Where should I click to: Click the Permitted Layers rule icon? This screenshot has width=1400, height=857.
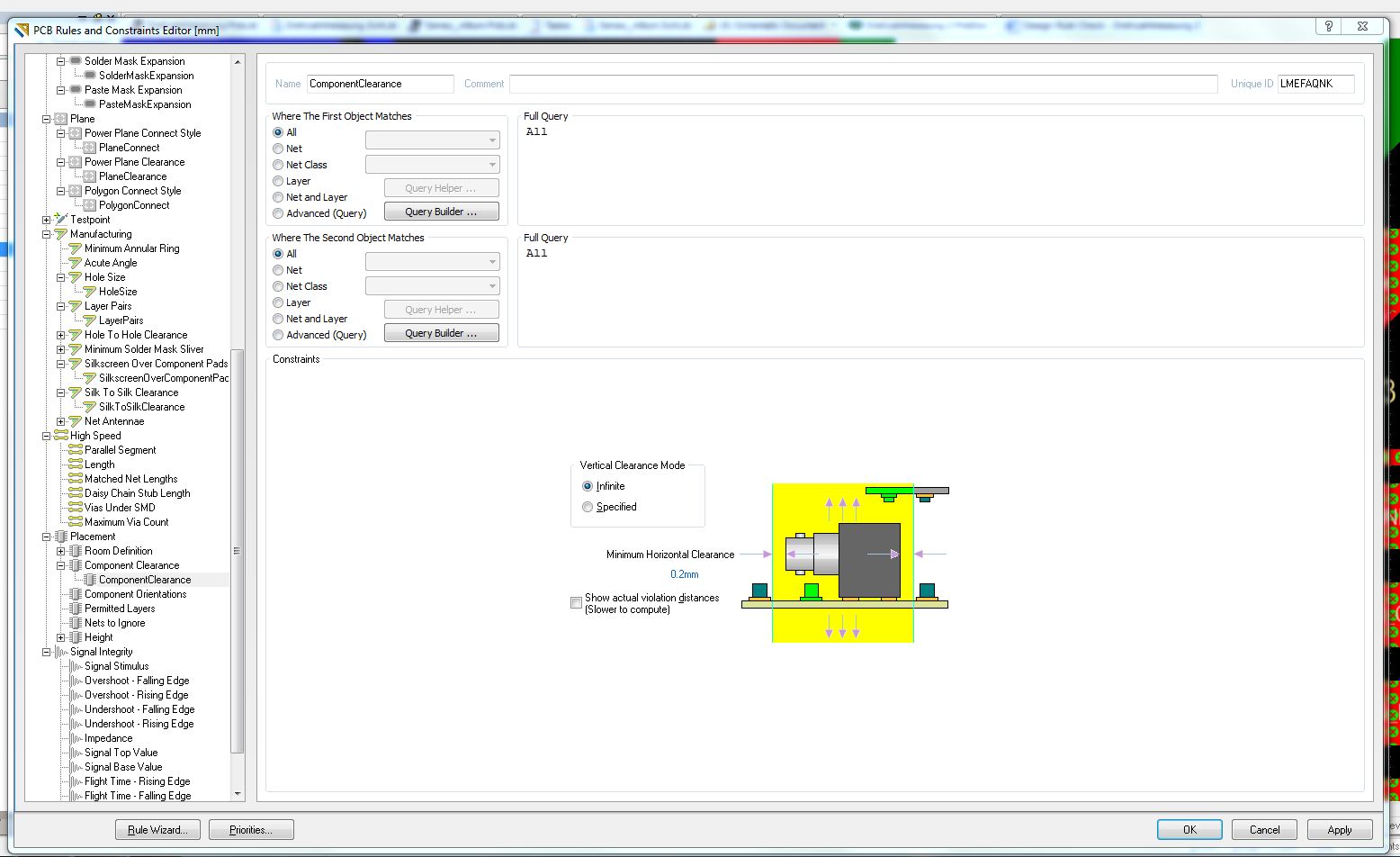click(75, 609)
